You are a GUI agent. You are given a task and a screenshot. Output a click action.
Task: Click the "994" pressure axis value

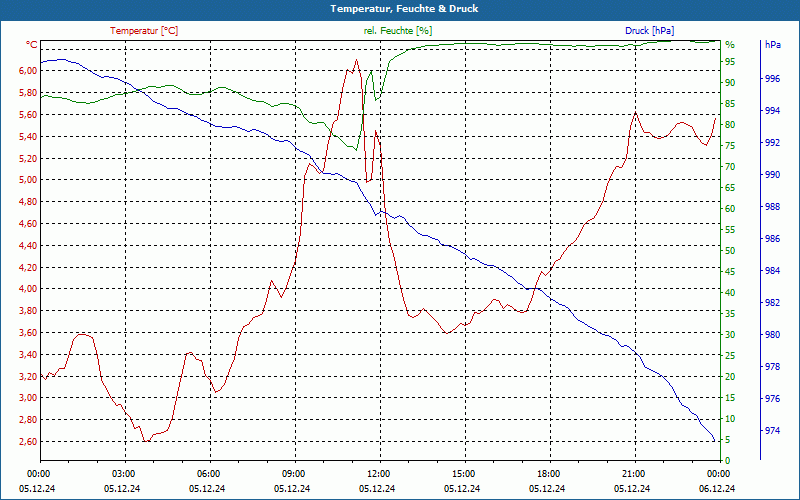point(773,111)
